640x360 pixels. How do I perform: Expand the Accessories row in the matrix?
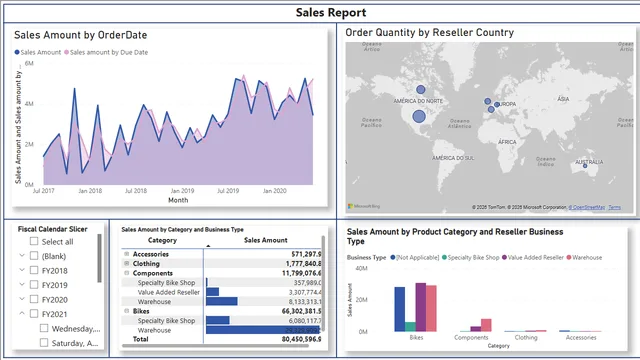pyautogui.click(x=127, y=254)
